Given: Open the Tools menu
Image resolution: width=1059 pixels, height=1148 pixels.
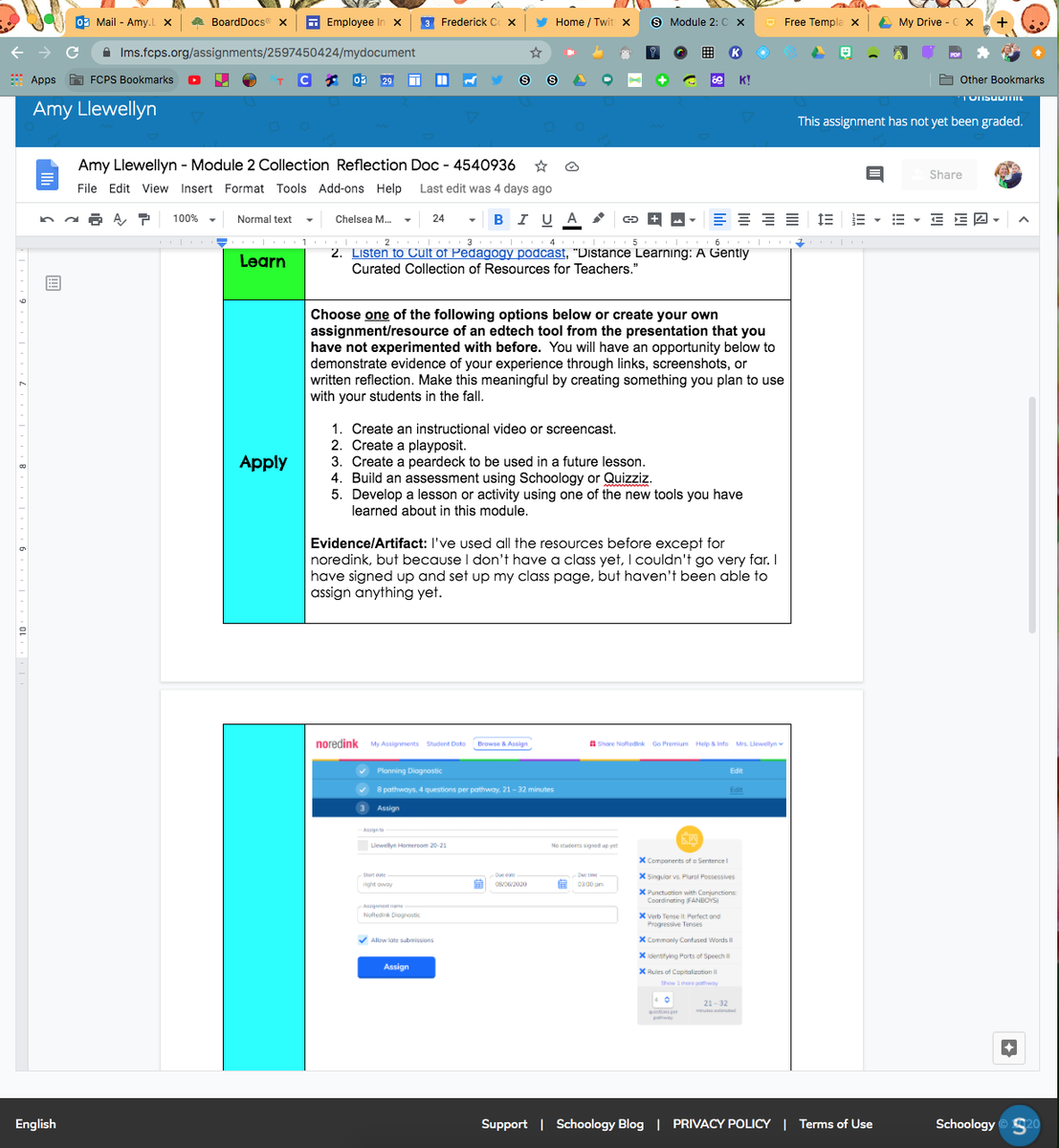Looking at the screenshot, I should [292, 188].
